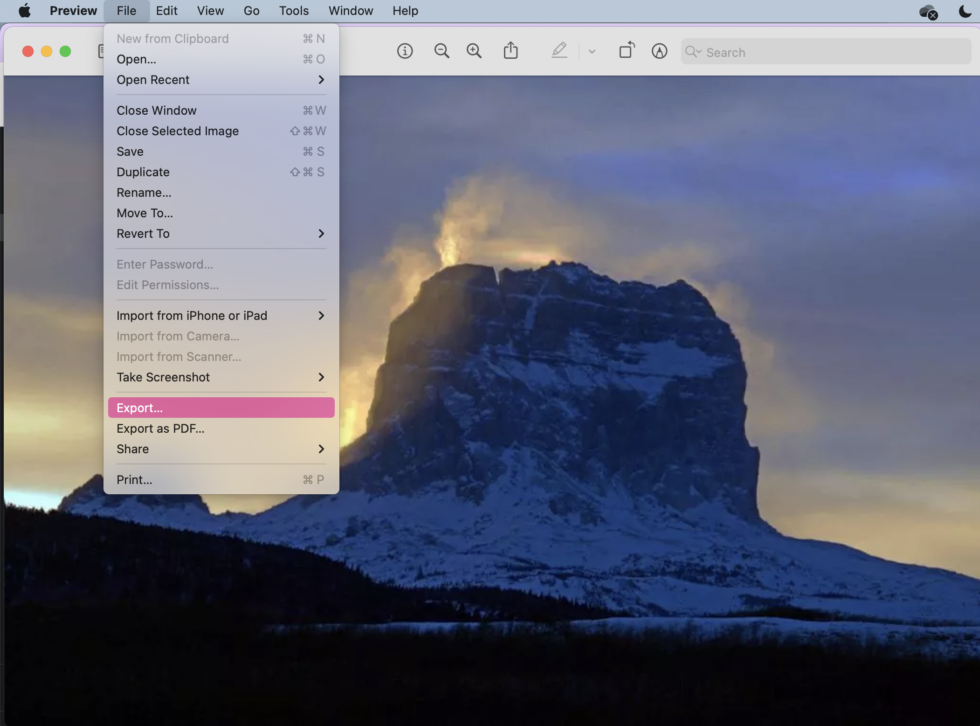Open the Window menu
Screen dimensions: 980x726
click(x=350, y=11)
